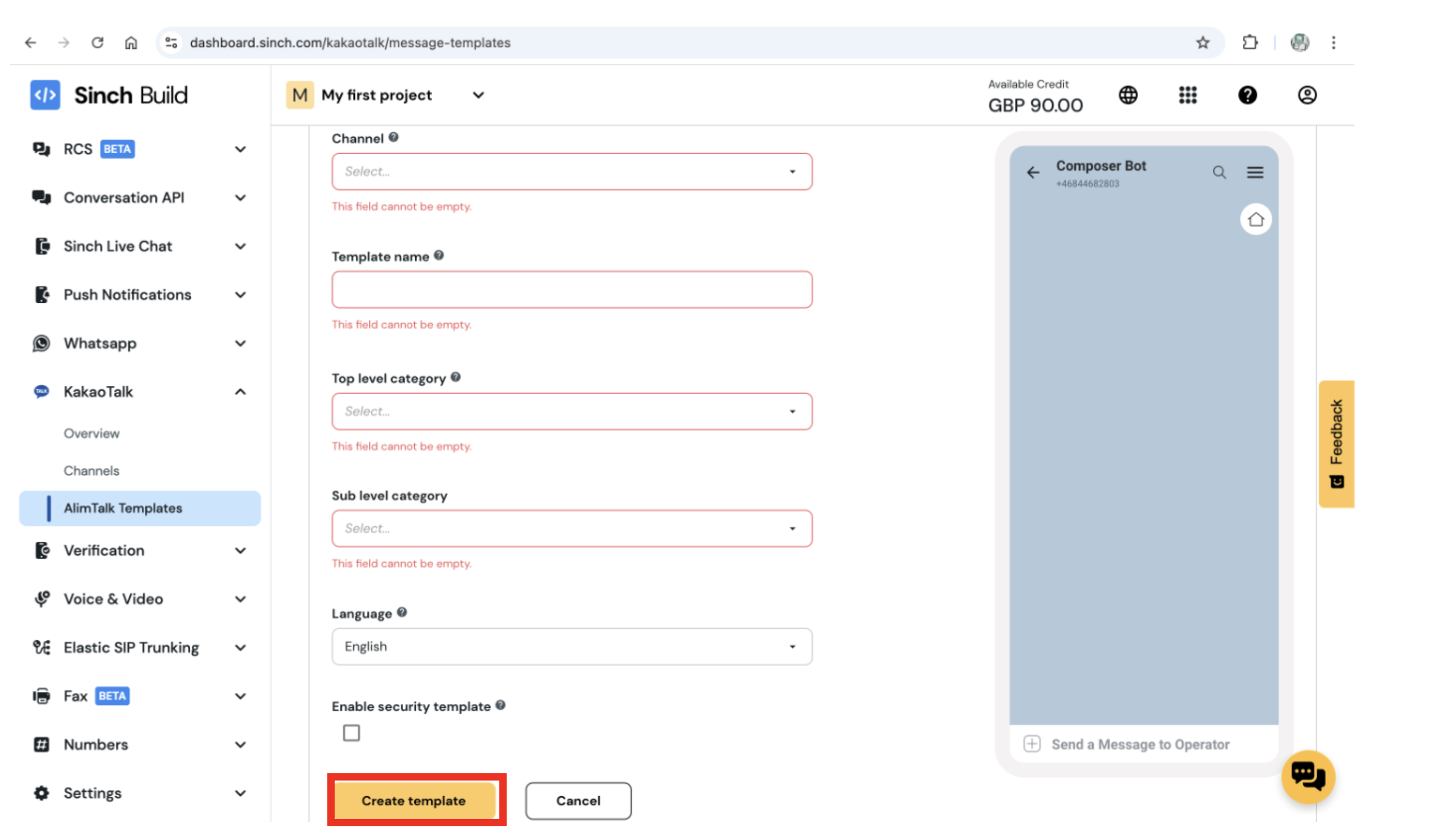Switch to the AlimTalk Templates section
Screen dimensions: 1456x832
[x=123, y=508]
